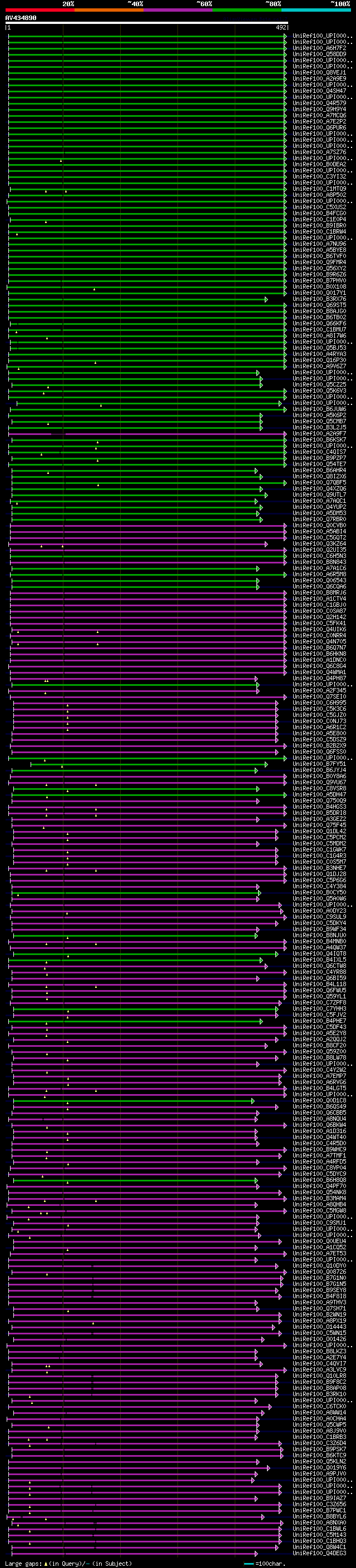Select hit label UniRef100_B8BYL6

click(319, 1516)
